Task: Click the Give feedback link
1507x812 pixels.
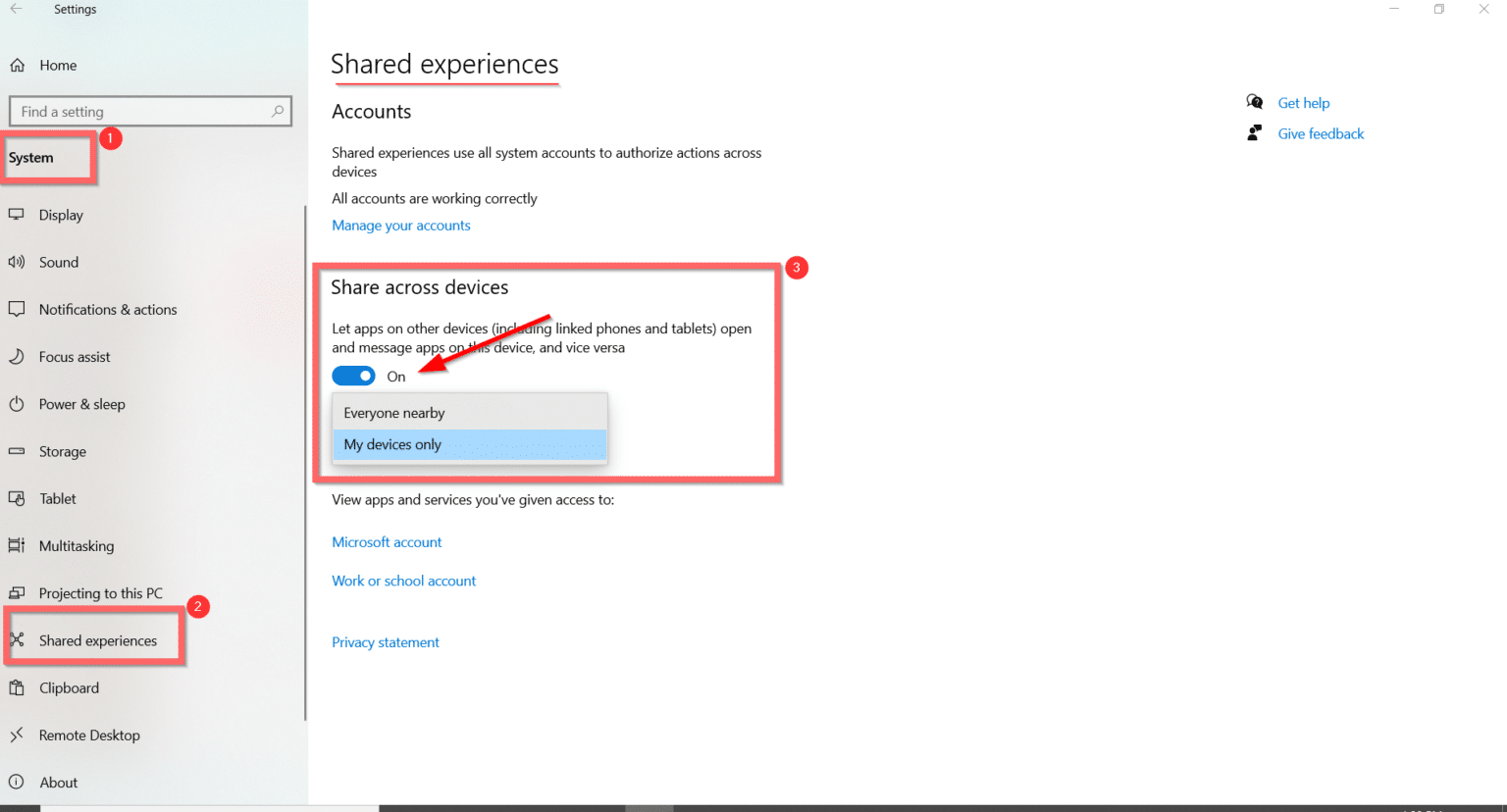Action: point(1321,133)
